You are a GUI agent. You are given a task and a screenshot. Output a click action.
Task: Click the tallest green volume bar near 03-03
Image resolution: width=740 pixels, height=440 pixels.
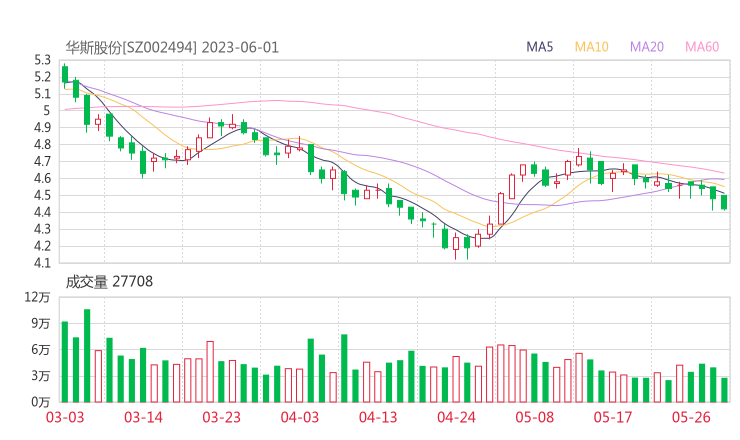coord(87,355)
